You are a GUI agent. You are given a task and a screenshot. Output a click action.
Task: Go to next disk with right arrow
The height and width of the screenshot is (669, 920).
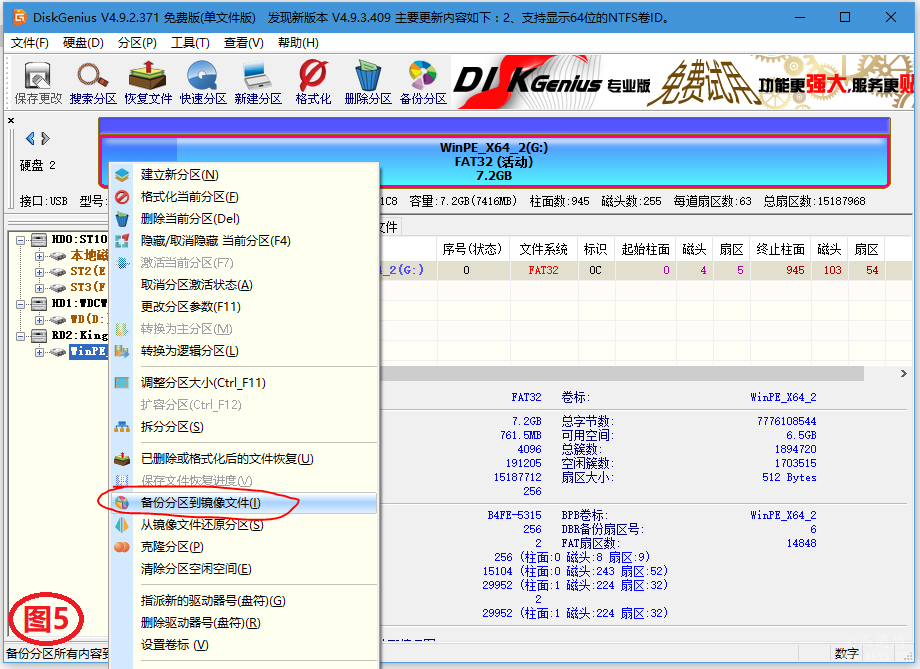point(46,138)
